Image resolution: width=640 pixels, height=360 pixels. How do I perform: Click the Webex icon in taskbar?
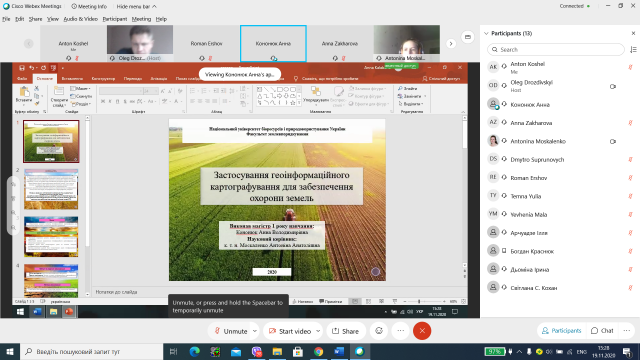360,351
